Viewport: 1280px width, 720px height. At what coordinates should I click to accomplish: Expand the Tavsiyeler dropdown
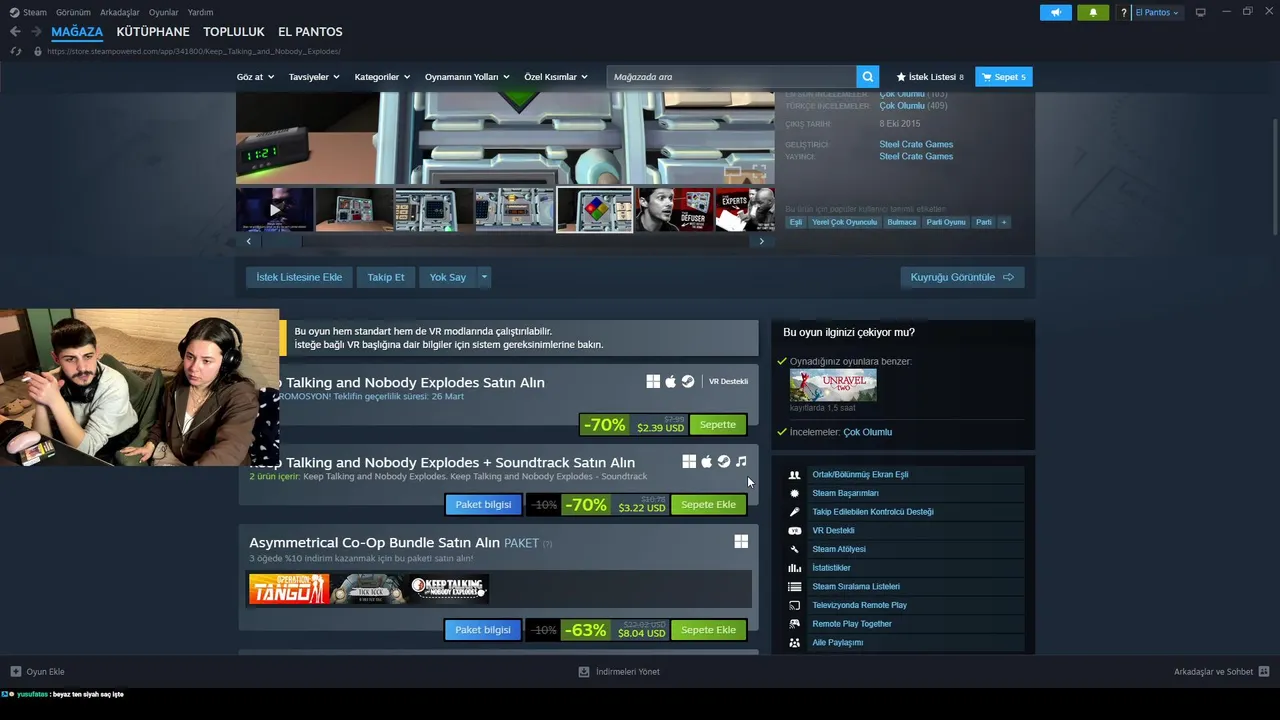coord(314,77)
